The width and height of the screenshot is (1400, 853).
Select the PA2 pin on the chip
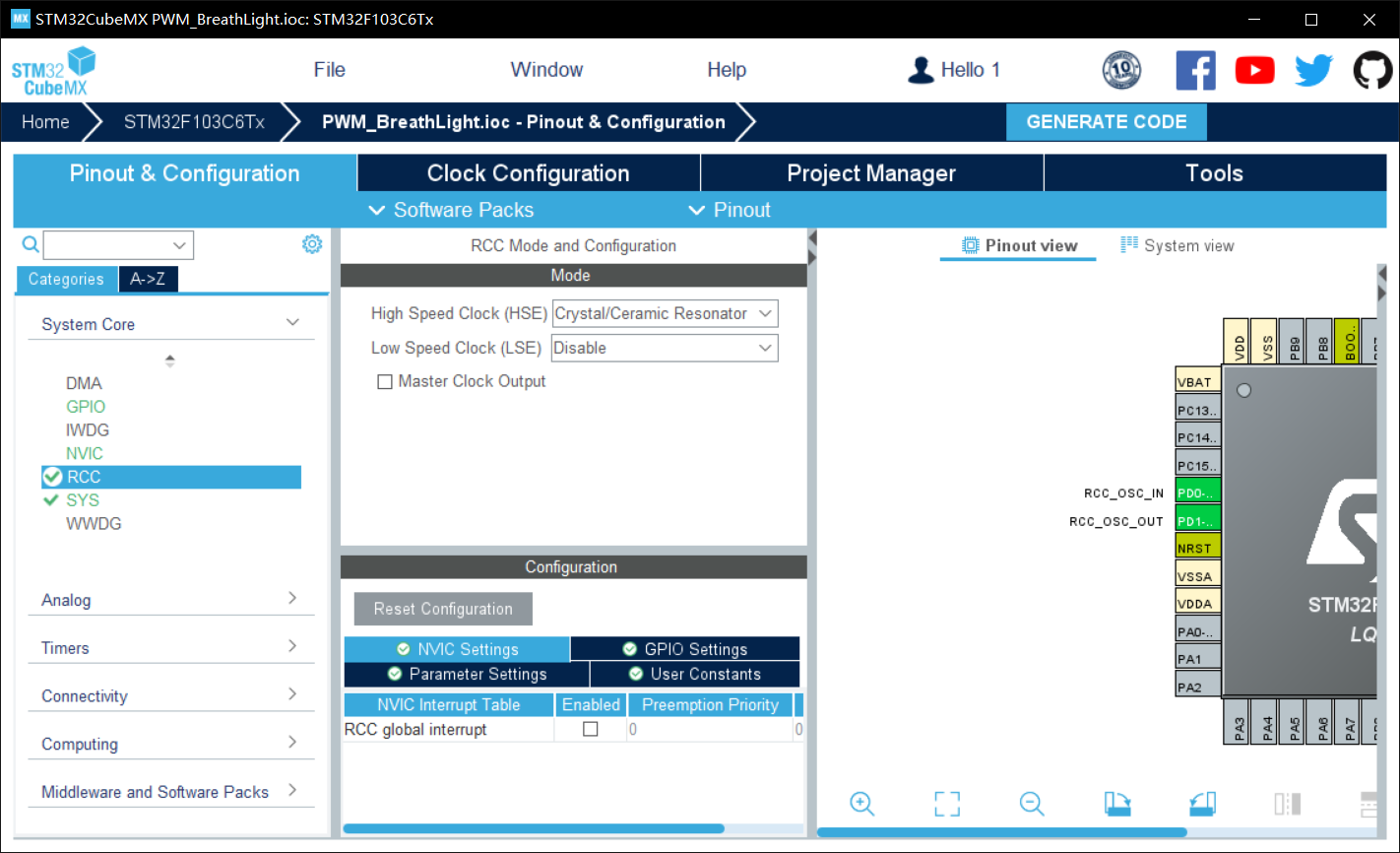point(1198,686)
